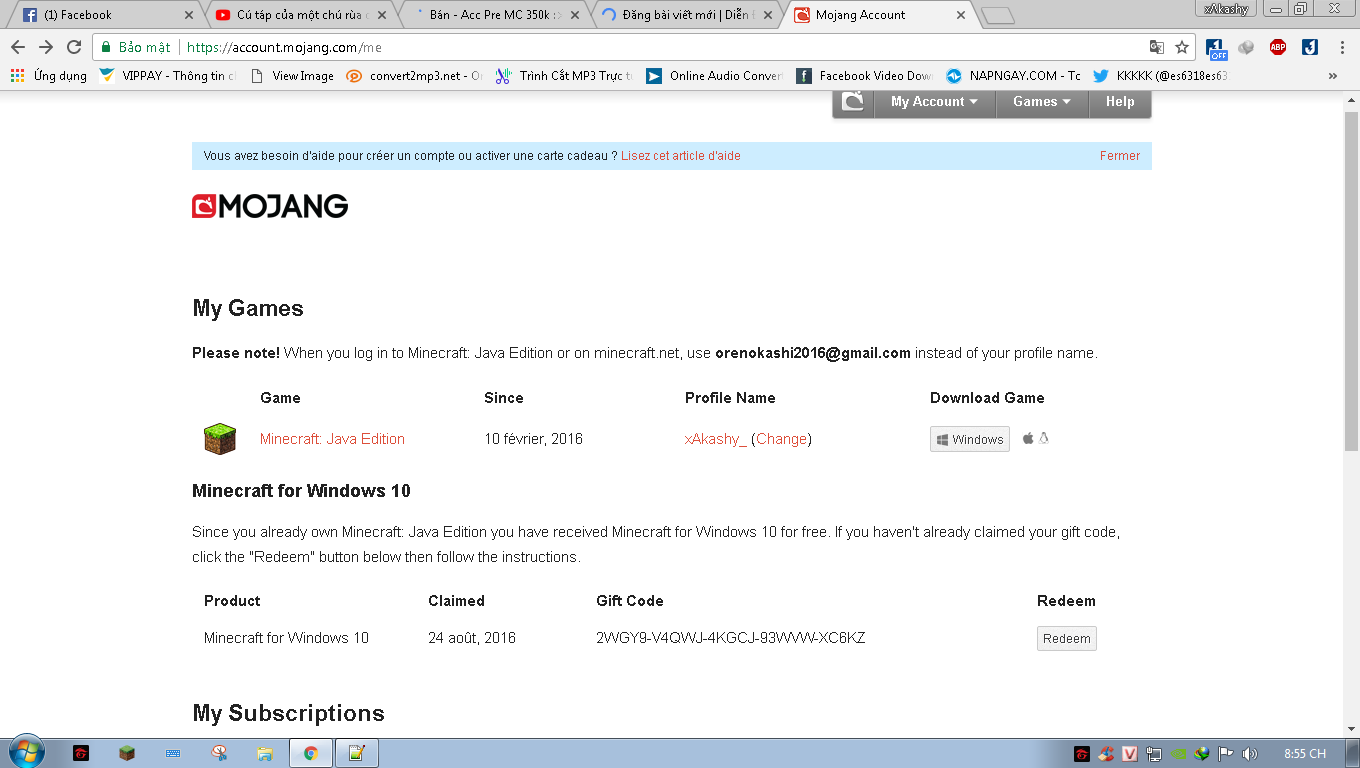Download the game for Mac
1360x768 pixels.
[1028, 438]
